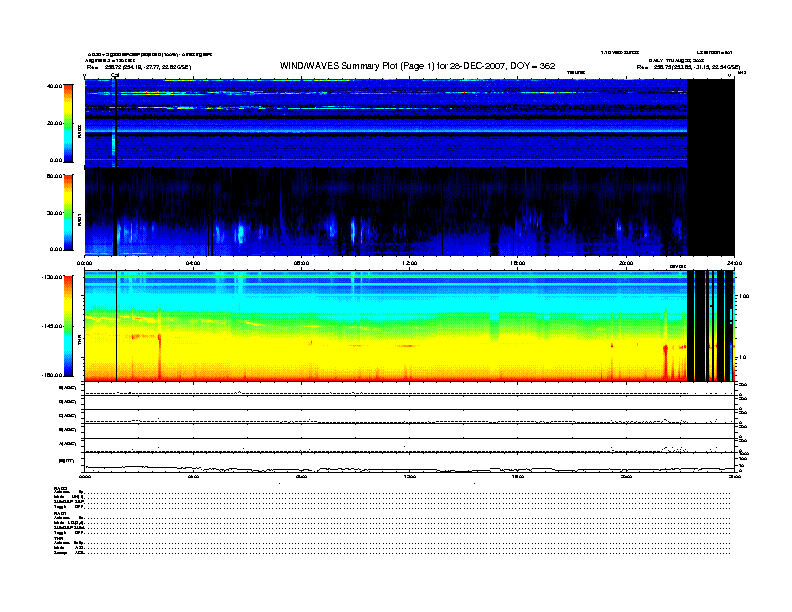The image size is (792, 612).
Task: Click the bottom magnetic field line trace
Action: [x=410, y=469]
